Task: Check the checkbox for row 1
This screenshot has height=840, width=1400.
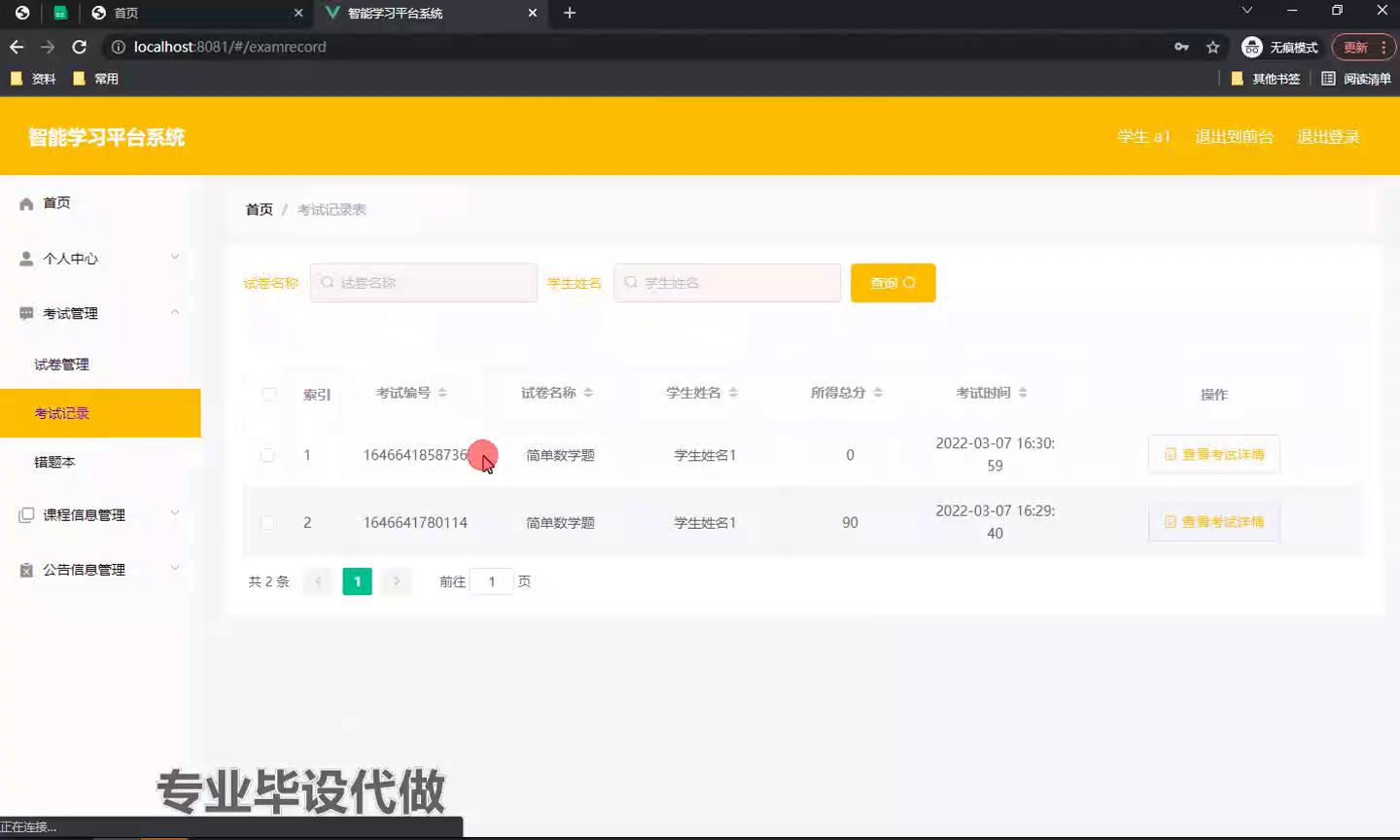Action: click(x=267, y=455)
